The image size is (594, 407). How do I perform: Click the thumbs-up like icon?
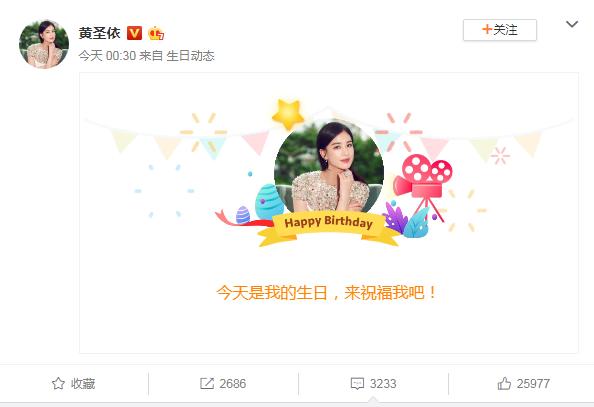[504, 384]
